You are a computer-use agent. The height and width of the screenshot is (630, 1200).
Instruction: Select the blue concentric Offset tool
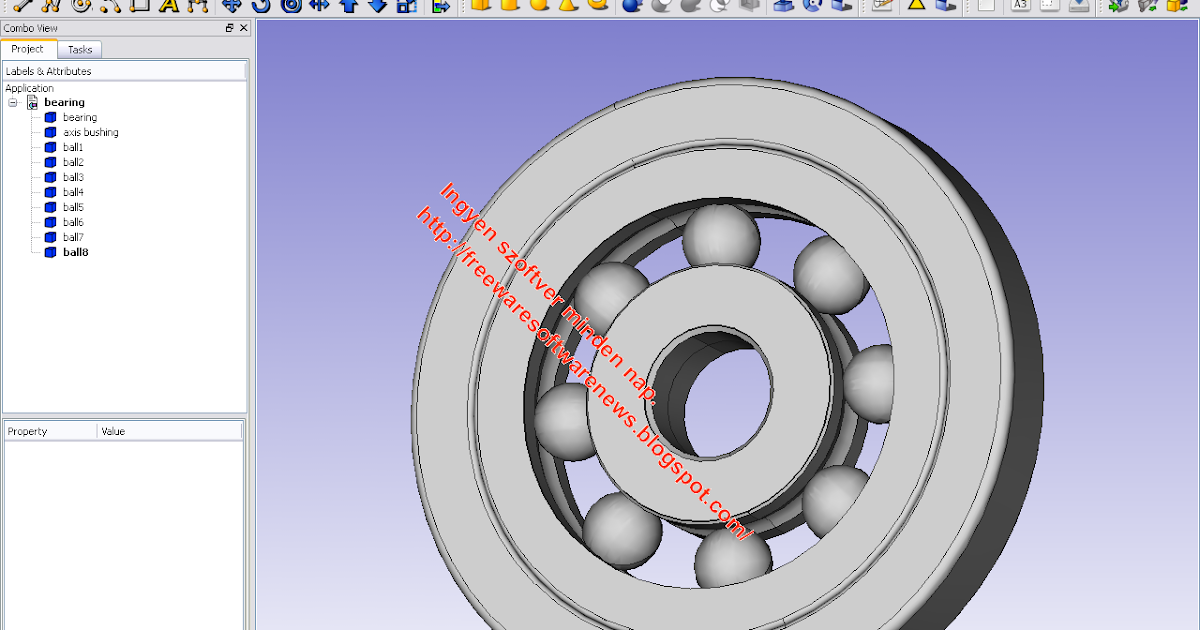pyautogui.click(x=291, y=6)
